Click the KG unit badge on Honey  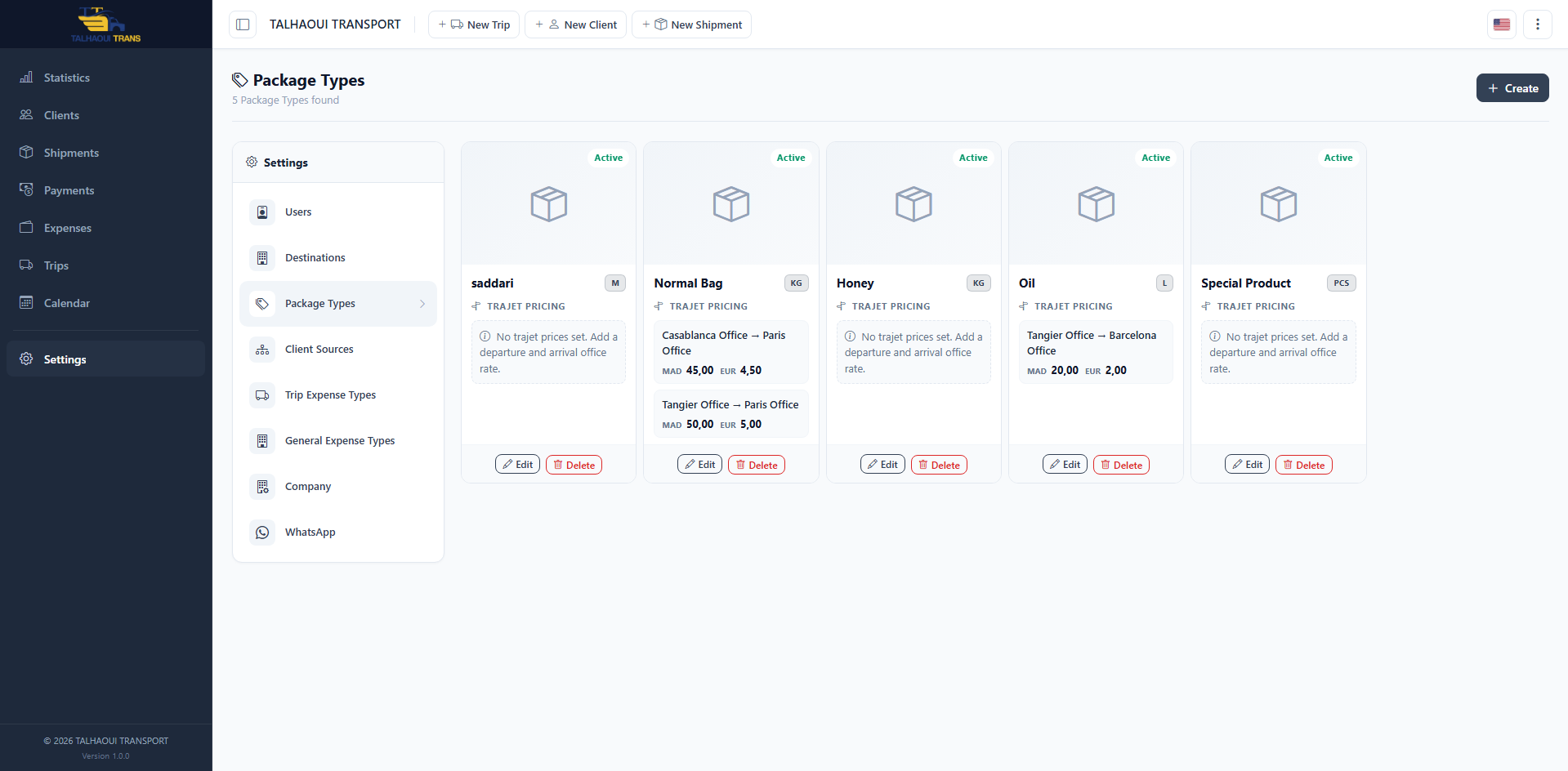click(x=979, y=283)
